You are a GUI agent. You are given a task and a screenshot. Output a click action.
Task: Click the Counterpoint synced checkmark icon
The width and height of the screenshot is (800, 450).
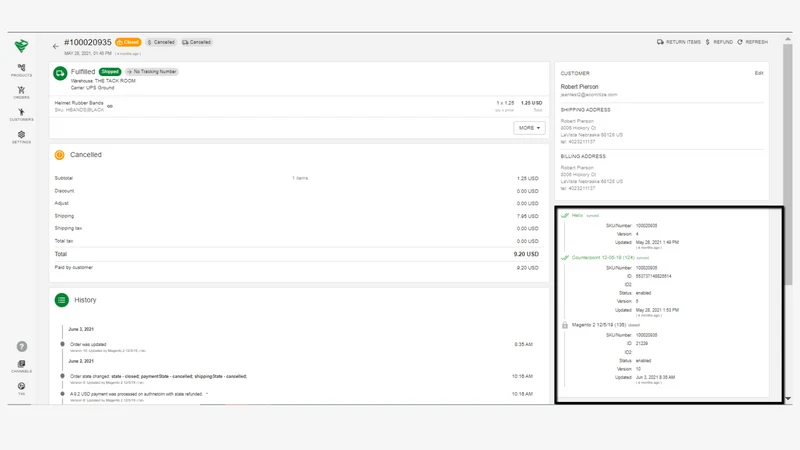click(x=565, y=258)
